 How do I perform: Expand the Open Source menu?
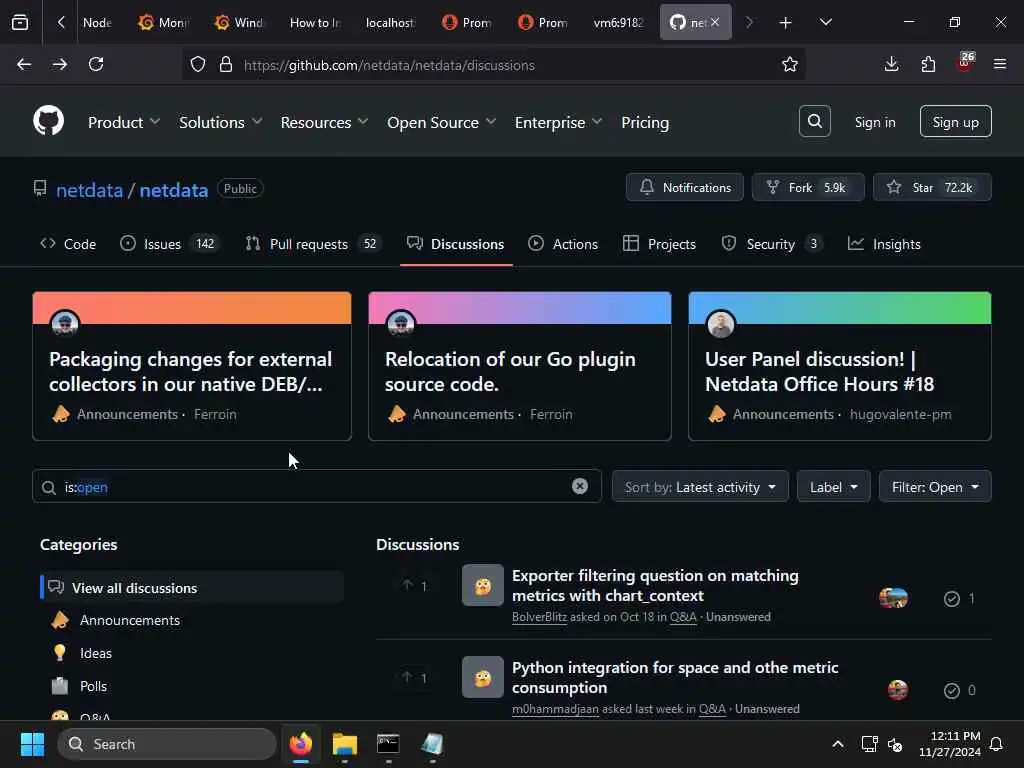click(441, 122)
